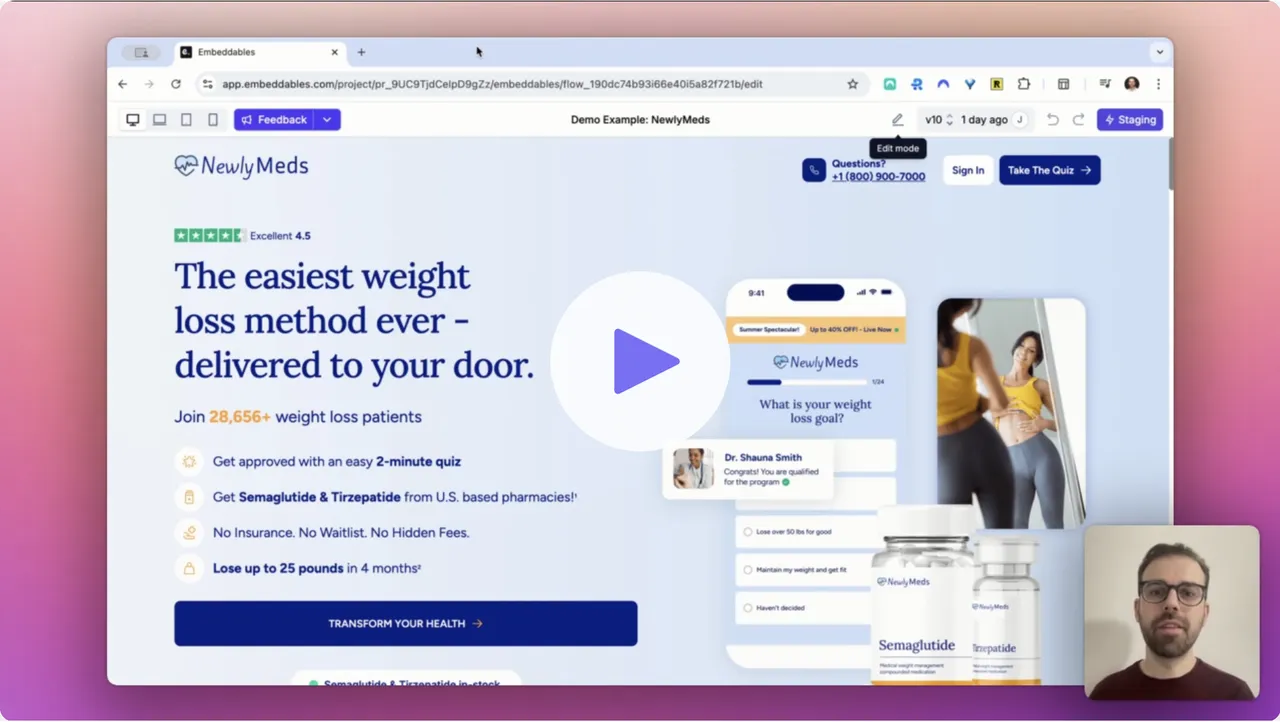Click the phone icon next to Questions

click(814, 170)
